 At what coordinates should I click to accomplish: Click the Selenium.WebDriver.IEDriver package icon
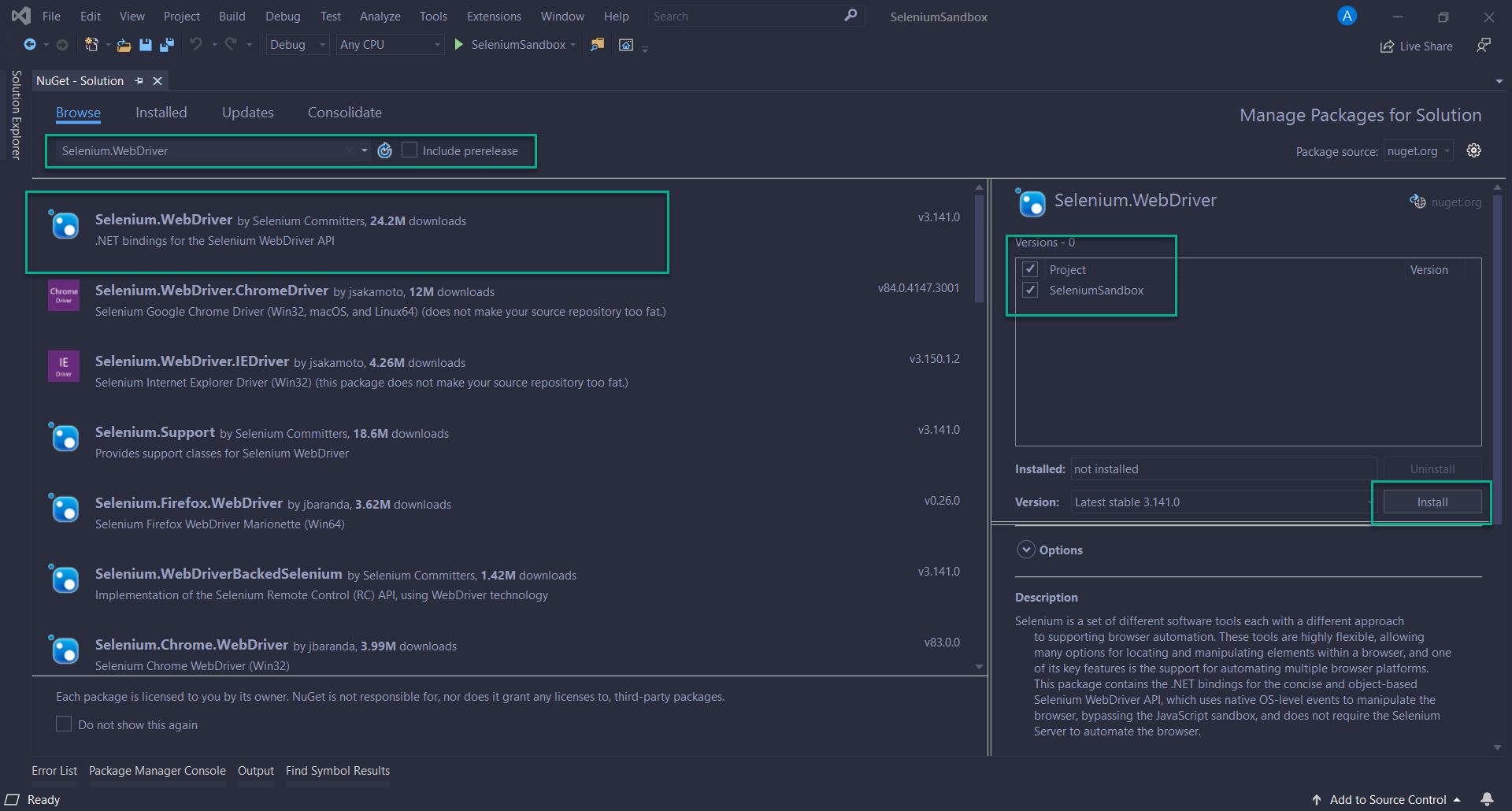coord(64,366)
